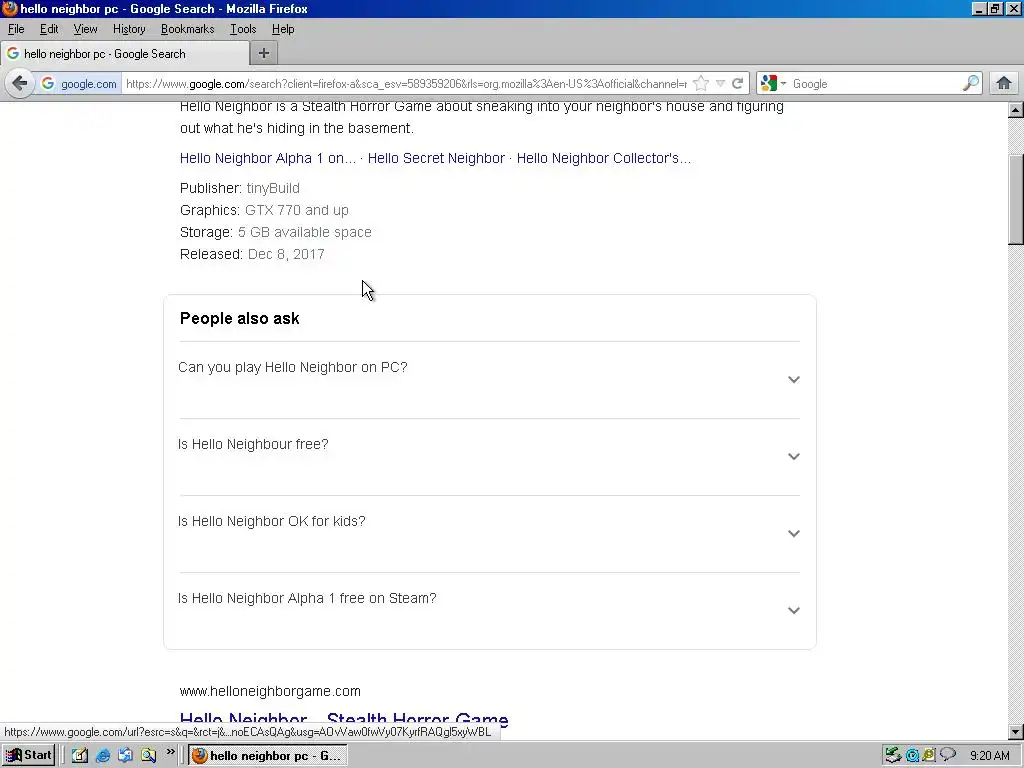Expand 'Is Hello Neighbor Alpha 1 free on Steam?'
The image size is (1024, 768).
489,611
